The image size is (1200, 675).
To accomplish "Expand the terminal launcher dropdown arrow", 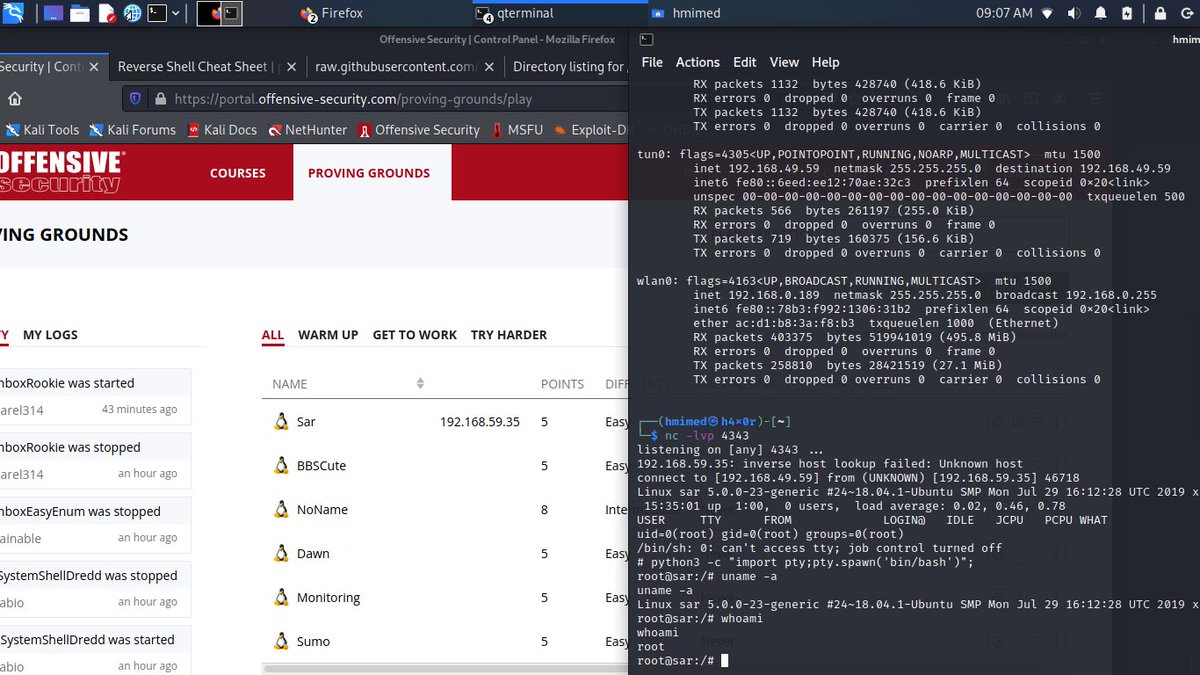I will click(176, 14).
